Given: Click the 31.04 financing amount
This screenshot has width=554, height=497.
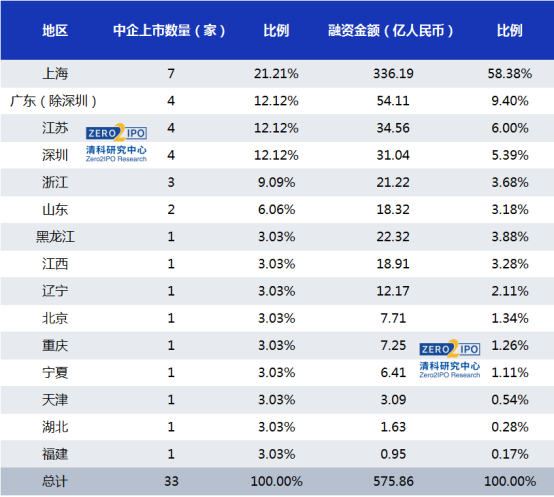Looking at the screenshot, I should [393, 155].
